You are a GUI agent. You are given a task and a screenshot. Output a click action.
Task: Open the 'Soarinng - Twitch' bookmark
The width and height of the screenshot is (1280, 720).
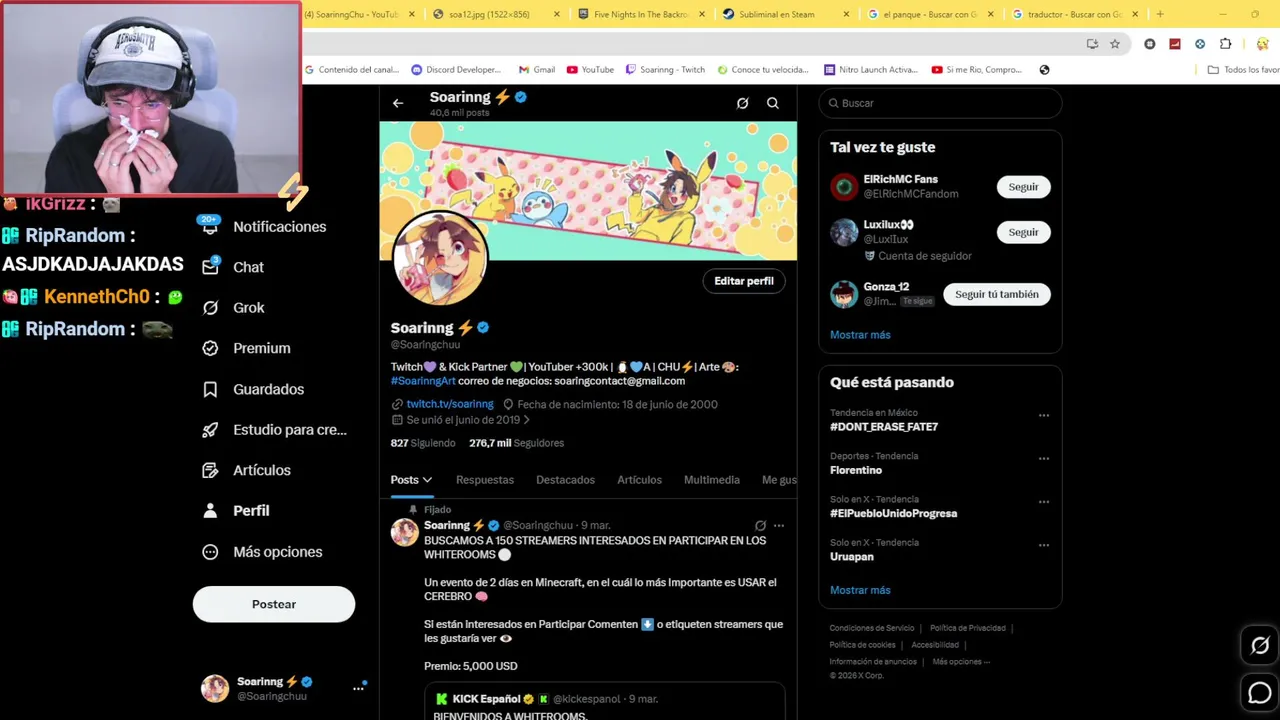(665, 70)
